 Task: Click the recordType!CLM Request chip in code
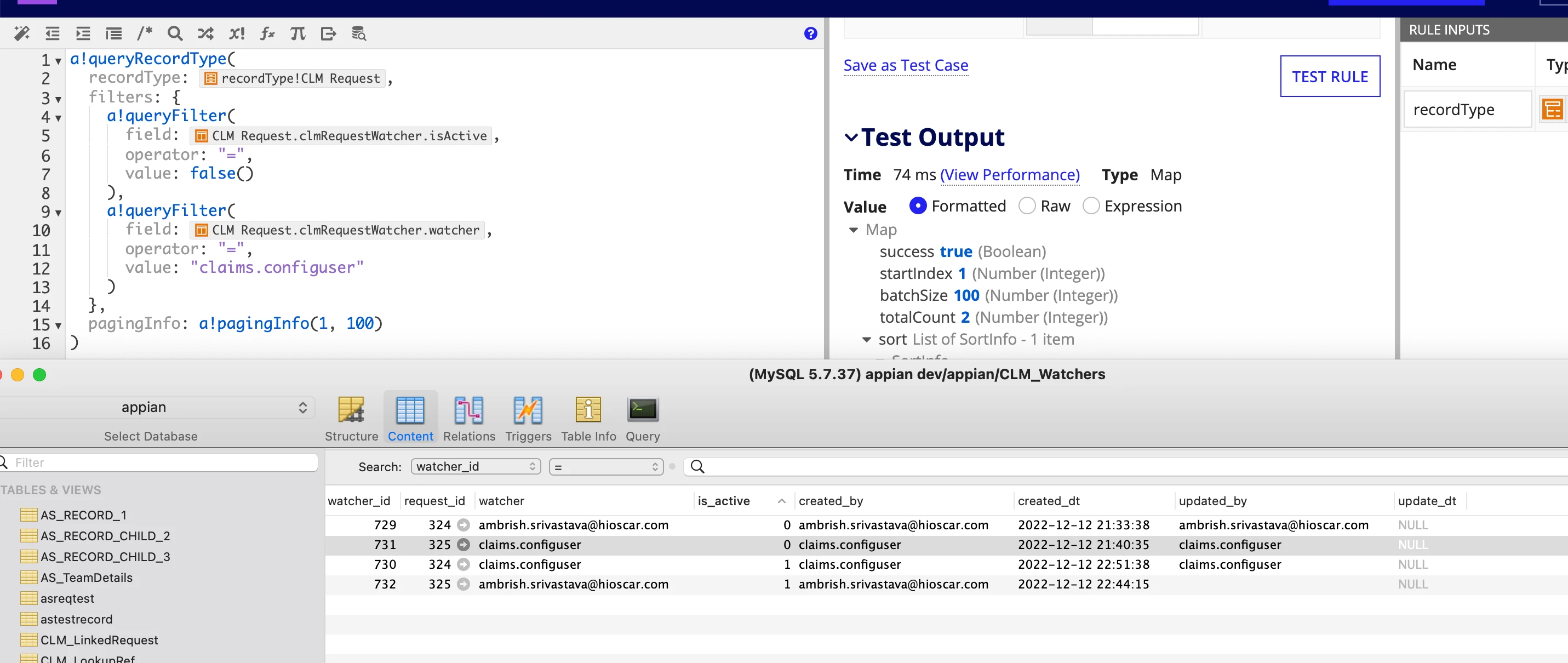tap(292, 78)
